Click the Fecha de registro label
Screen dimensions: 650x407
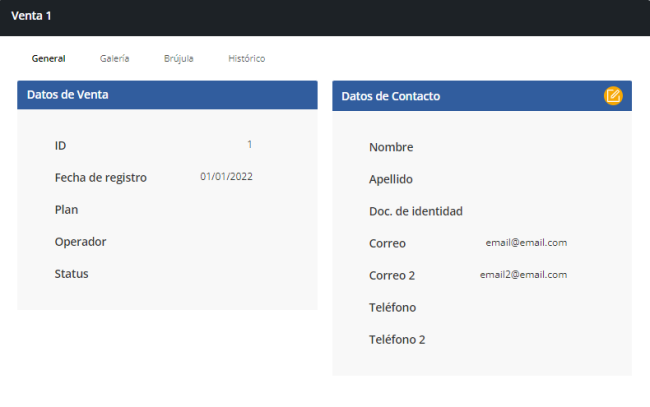pos(101,178)
